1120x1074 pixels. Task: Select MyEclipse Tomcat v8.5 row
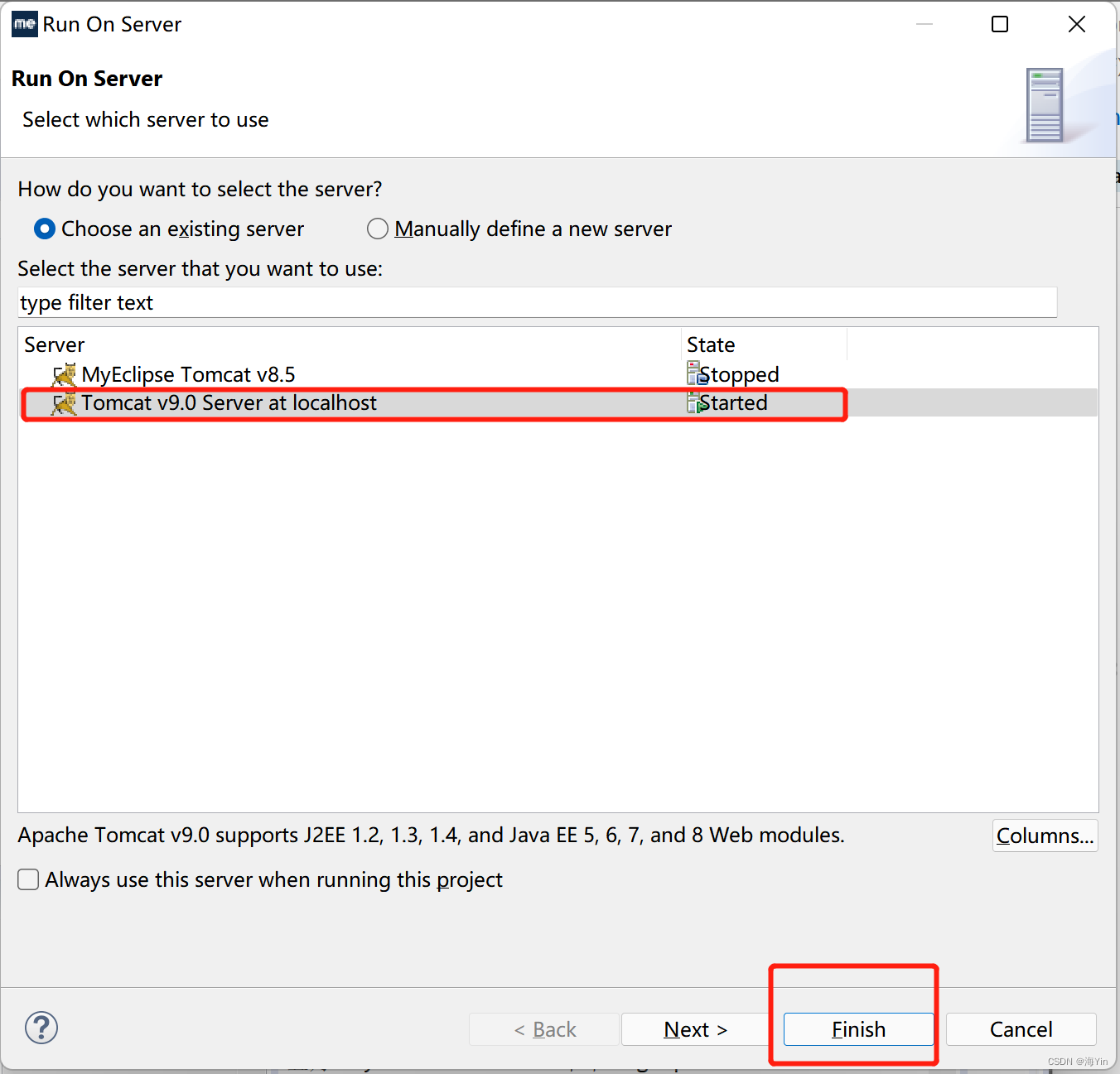558,374
